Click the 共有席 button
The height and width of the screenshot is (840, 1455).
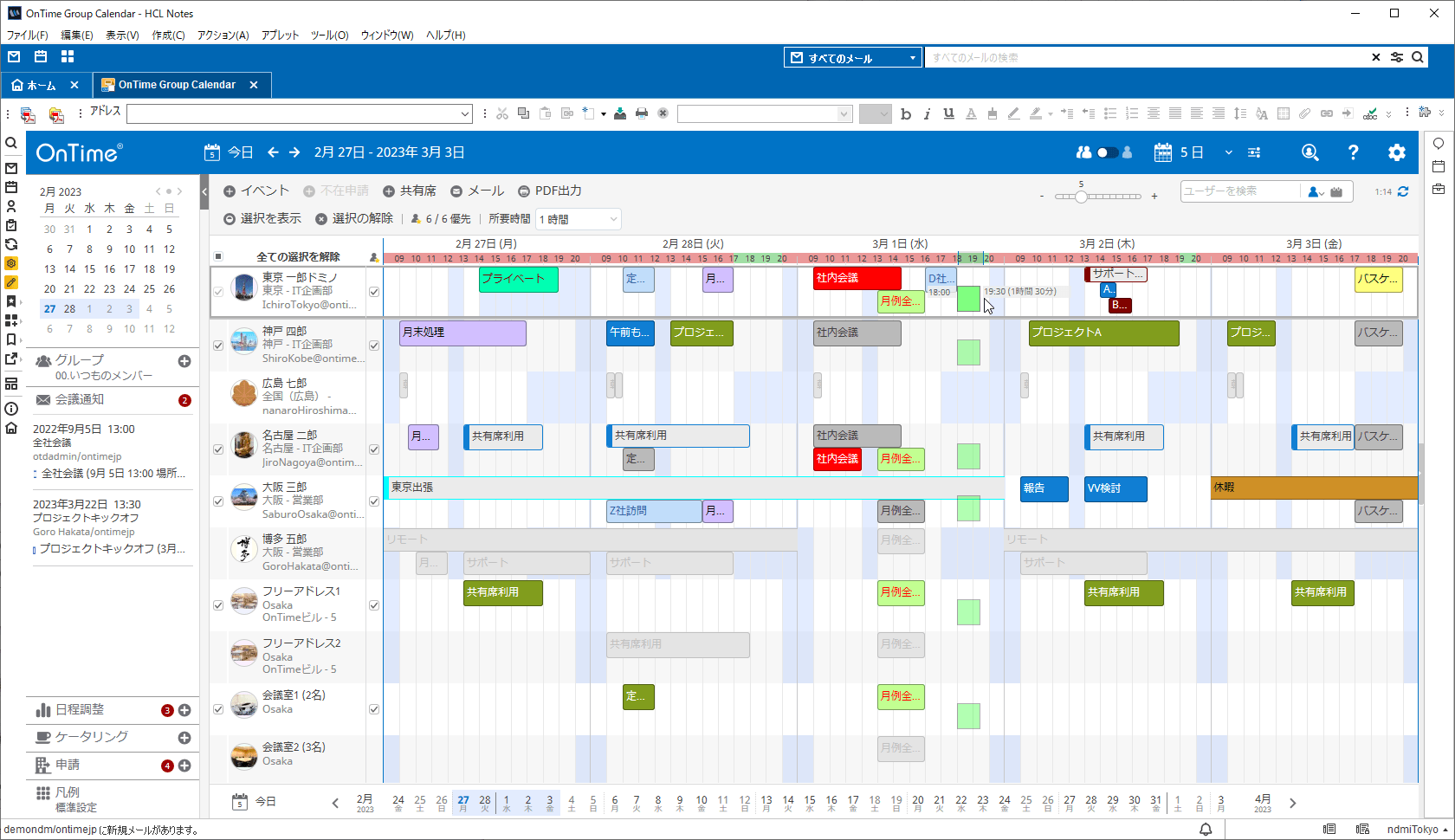coord(410,191)
